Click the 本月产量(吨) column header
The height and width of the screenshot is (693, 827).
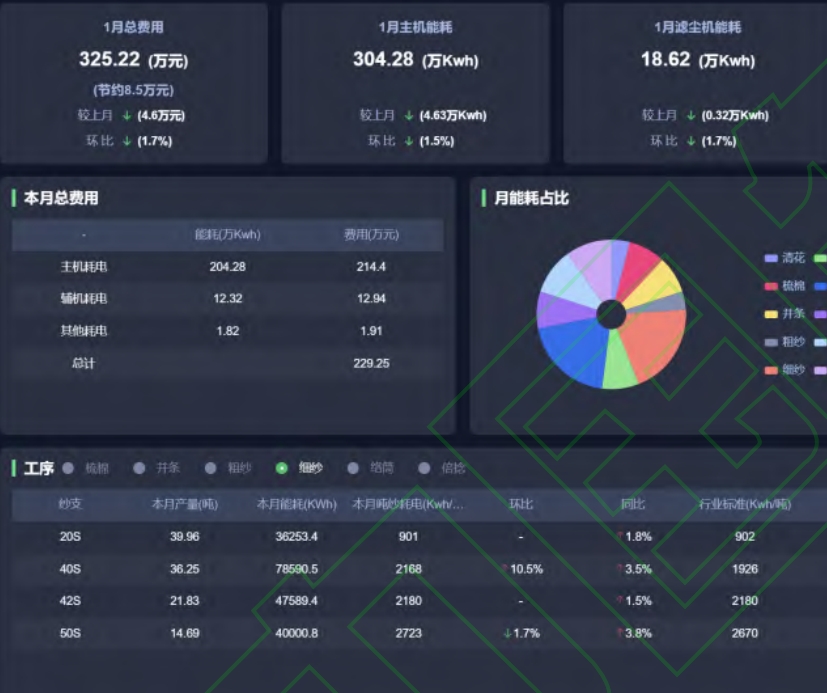tap(185, 504)
